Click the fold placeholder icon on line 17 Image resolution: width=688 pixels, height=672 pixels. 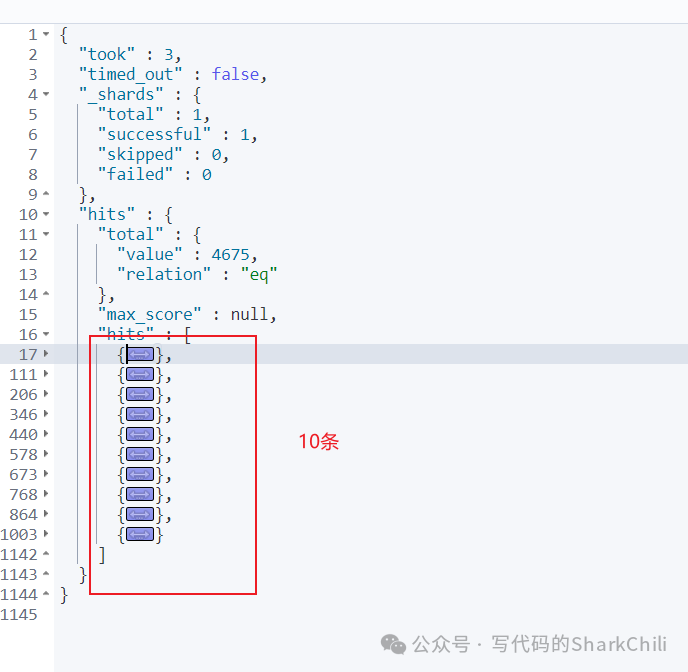140,354
